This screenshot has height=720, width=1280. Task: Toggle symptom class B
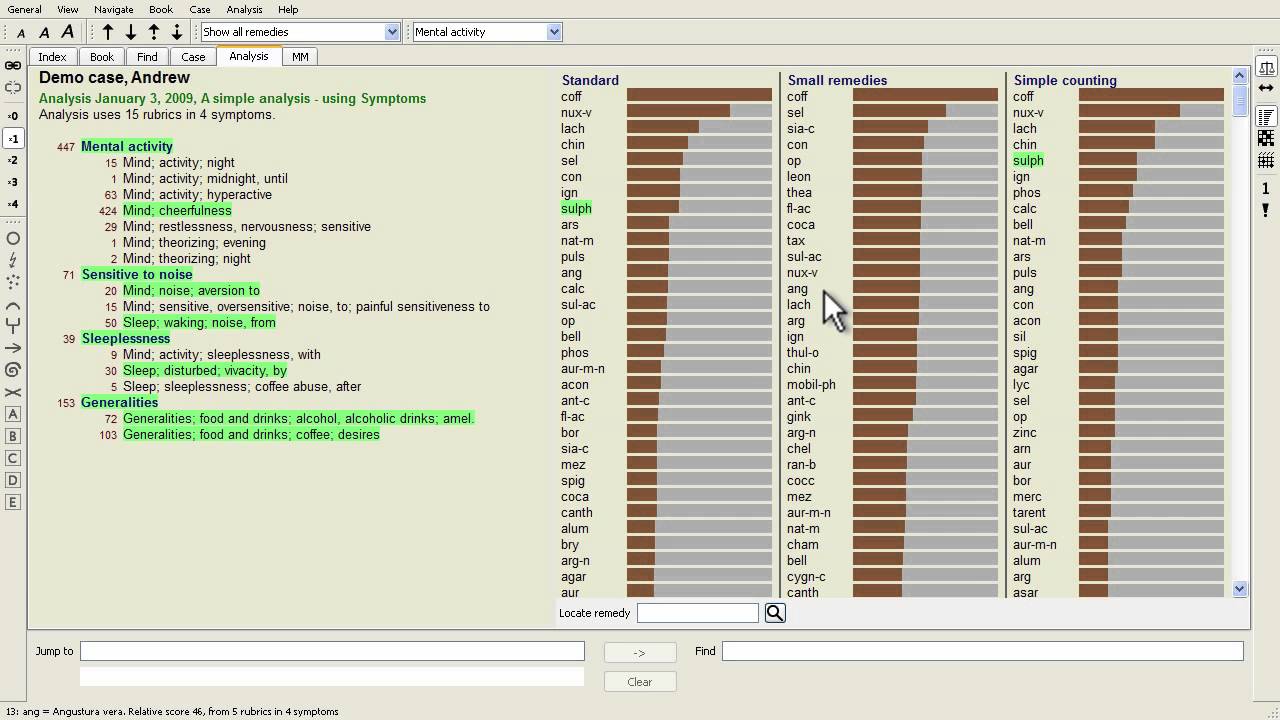click(13, 436)
